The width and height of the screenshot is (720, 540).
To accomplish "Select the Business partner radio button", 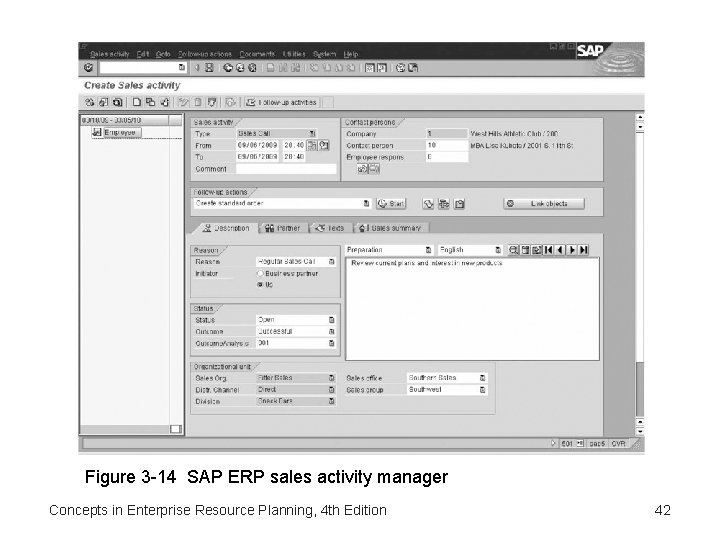I will tap(260, 273).
